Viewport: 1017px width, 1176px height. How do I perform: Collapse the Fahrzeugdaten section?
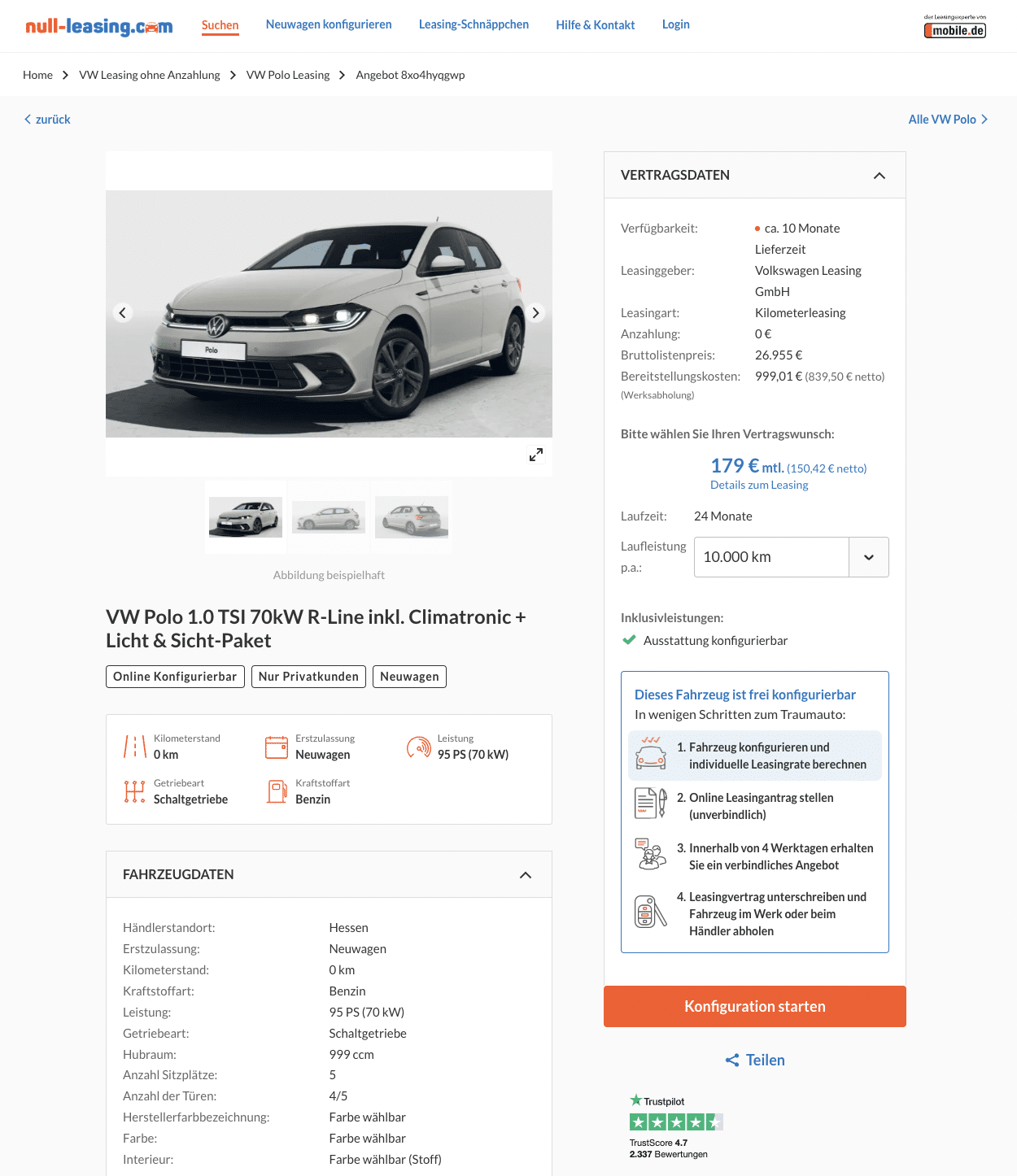click(526, 875)
